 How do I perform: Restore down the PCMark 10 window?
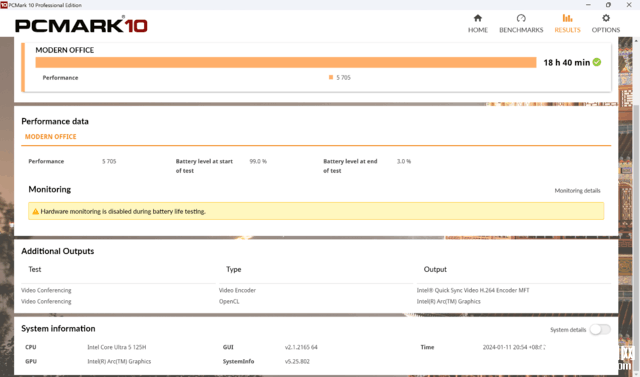608,5
